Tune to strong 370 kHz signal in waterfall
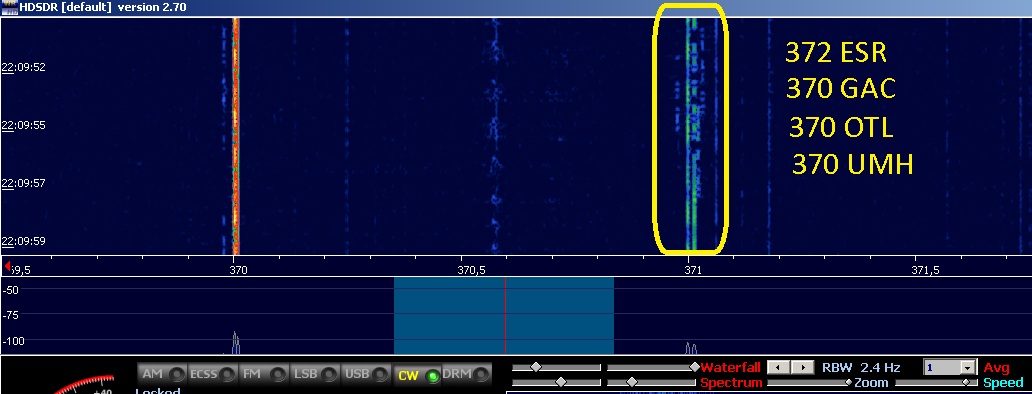Viewport: 1032px width, 394px height. coord(236,135)
